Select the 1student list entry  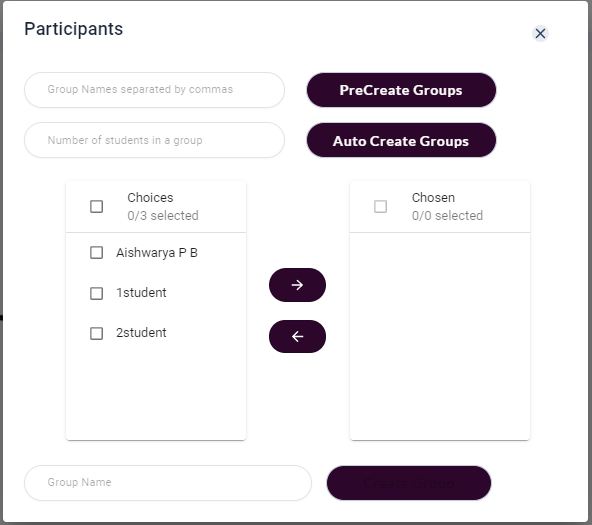pos(156,293)
